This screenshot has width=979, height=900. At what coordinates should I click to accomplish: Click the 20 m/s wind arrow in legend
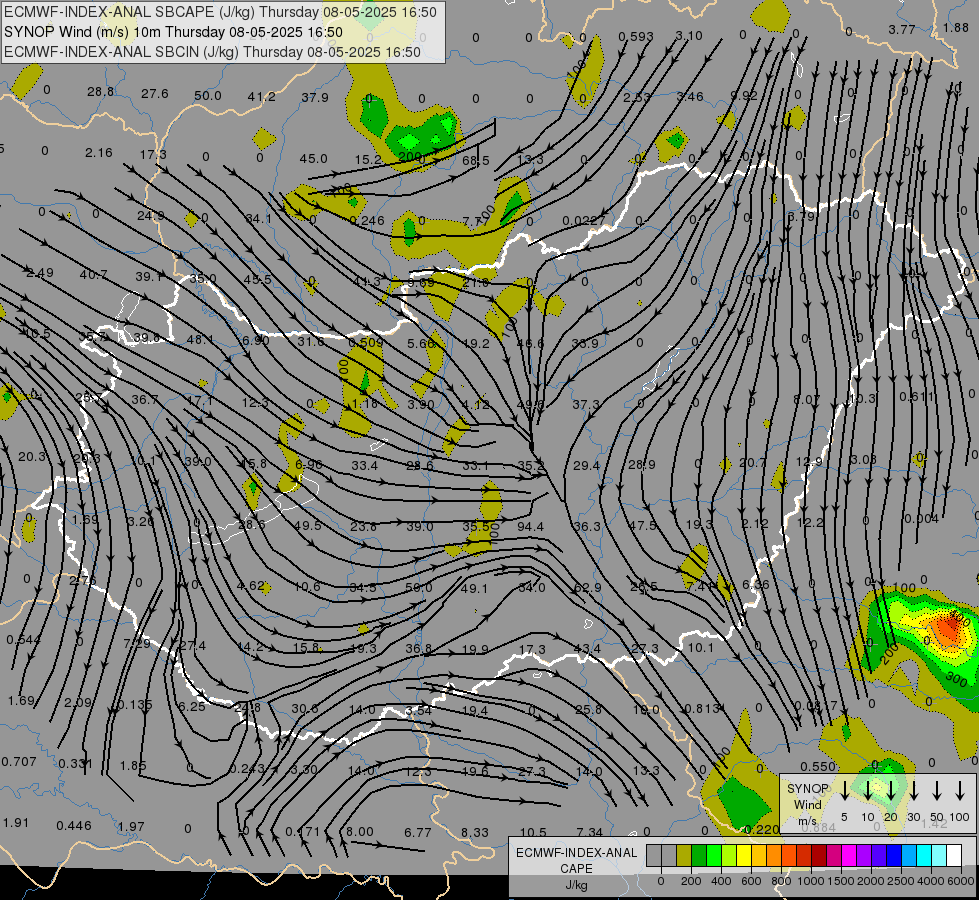890,791
